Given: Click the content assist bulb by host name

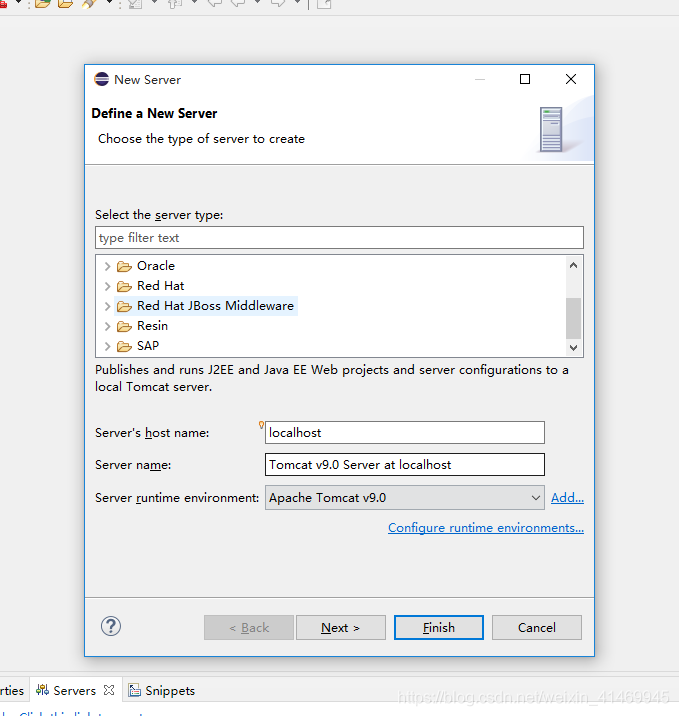Looking at the screenshot, I should coord(261,425).
